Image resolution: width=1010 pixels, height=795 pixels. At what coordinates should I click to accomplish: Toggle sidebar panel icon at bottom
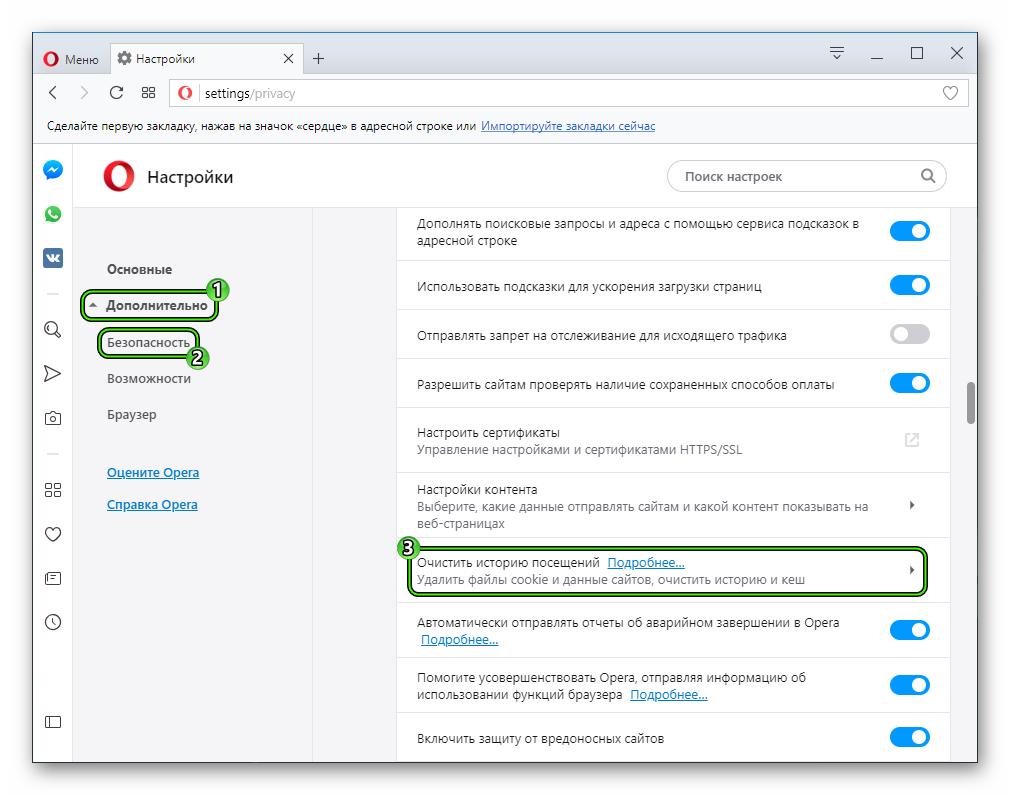pyautogui.click(x=53, y=722)
